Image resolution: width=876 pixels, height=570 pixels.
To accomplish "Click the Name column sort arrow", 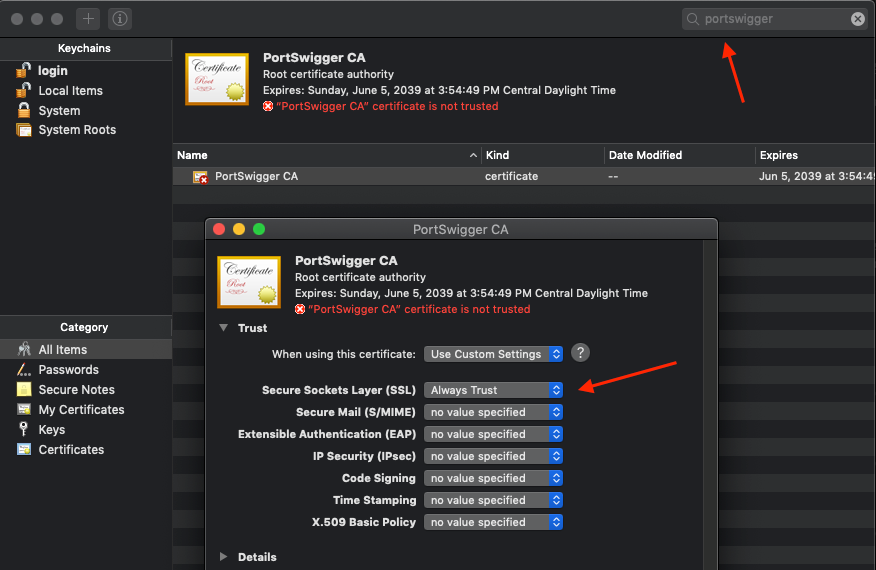I will coord(473,155).
